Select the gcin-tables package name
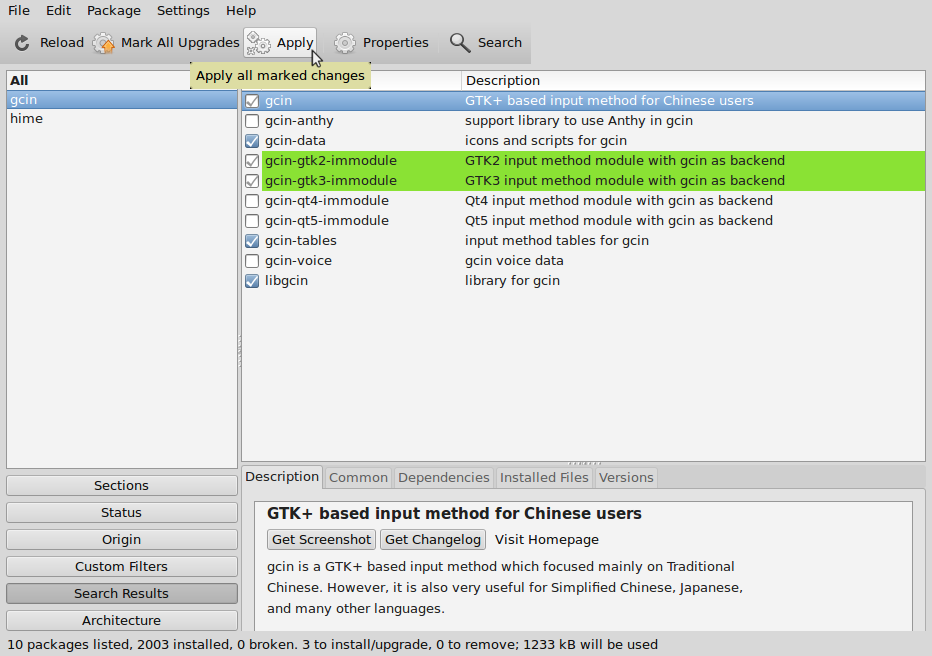932x656 pixels. click(x=301, y=241)
